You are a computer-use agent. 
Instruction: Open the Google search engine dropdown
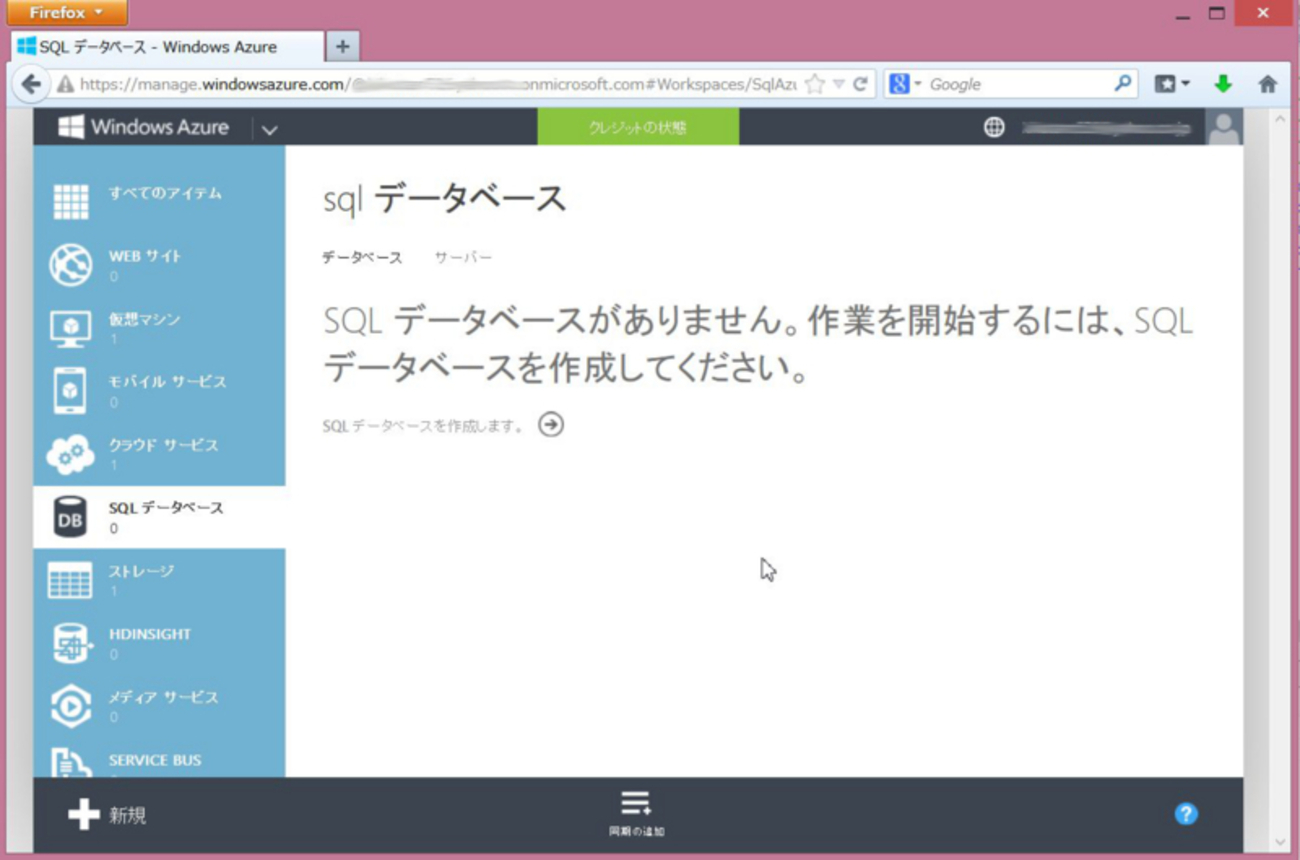point(905,85)
